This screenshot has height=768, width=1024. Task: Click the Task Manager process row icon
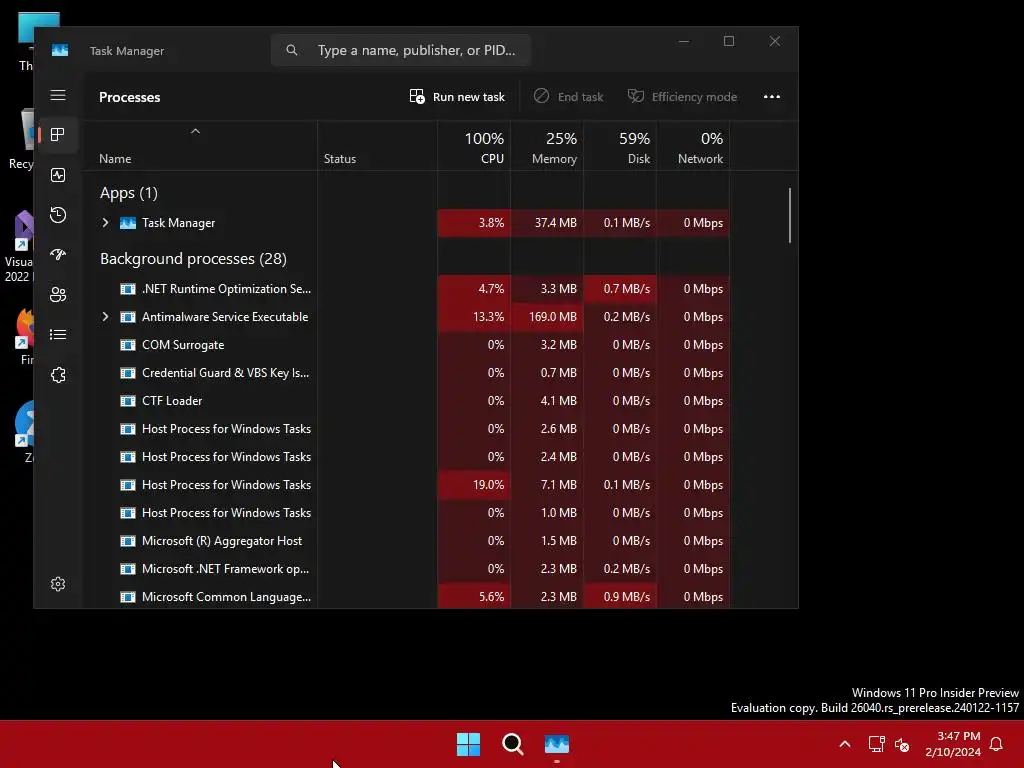pyautogui.click(x=128, y=223)
